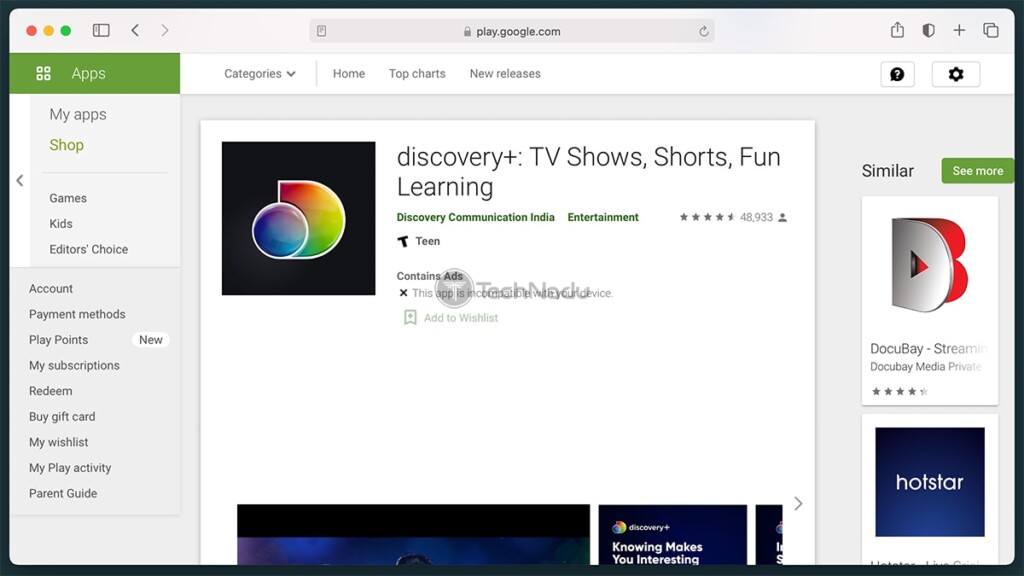
Task: Open the Safari Share menu
Action: coord(897,30)
